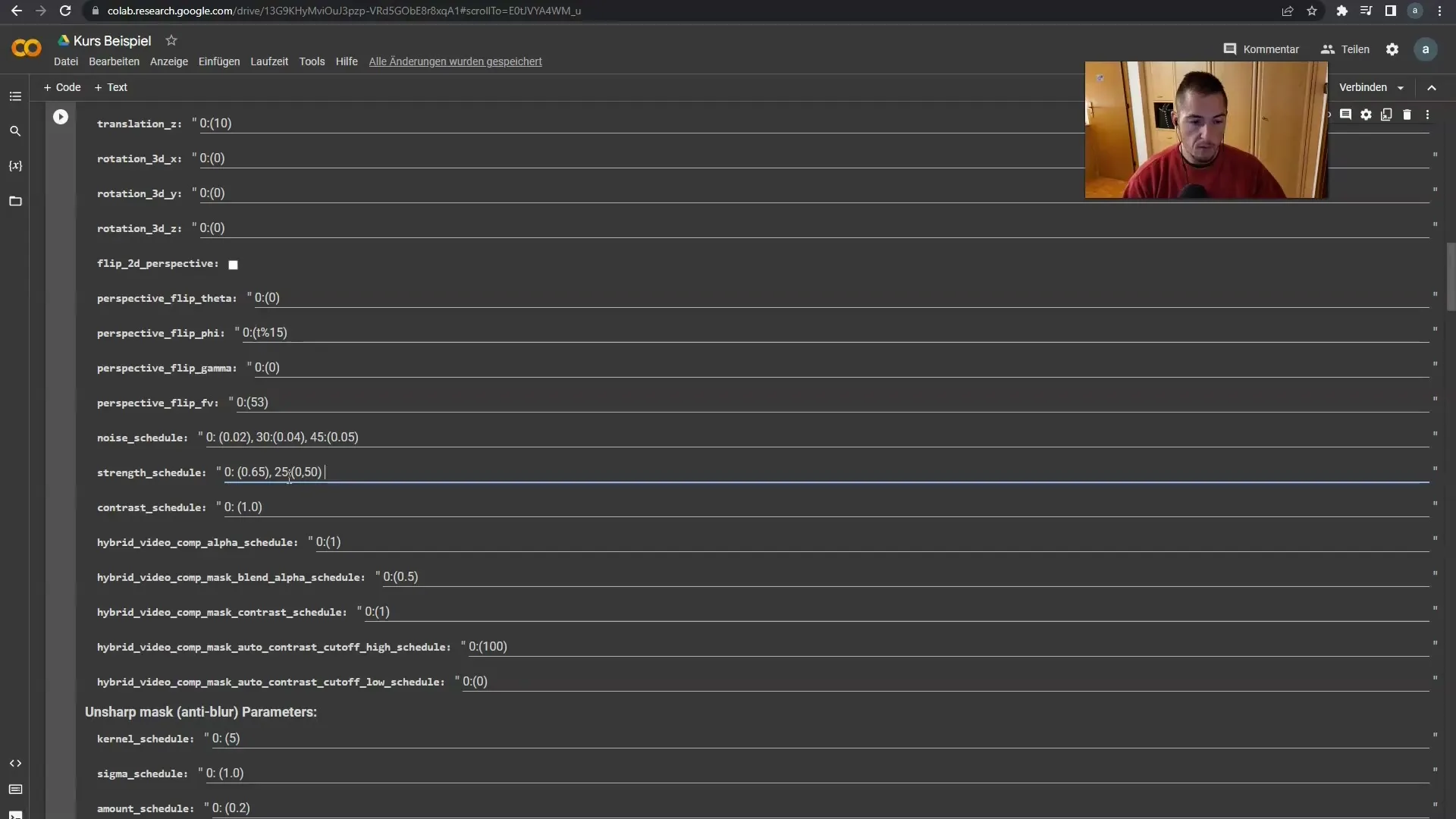Go back in the browser

17,11
